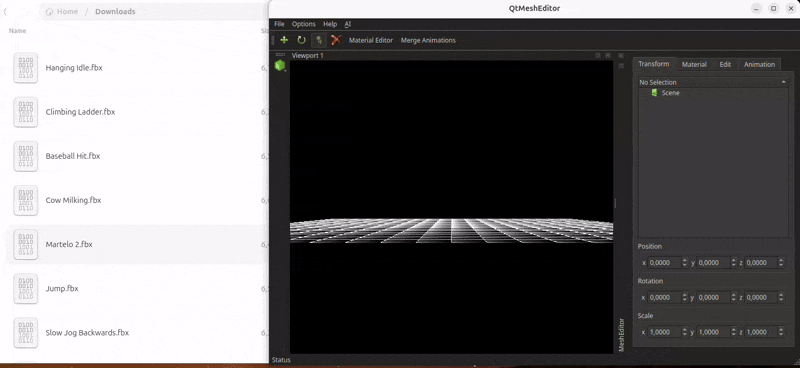Click Scale x spinbox stepper arrows
The height and width of the screenshot is (368, 800).
click(x=685, y=332)
